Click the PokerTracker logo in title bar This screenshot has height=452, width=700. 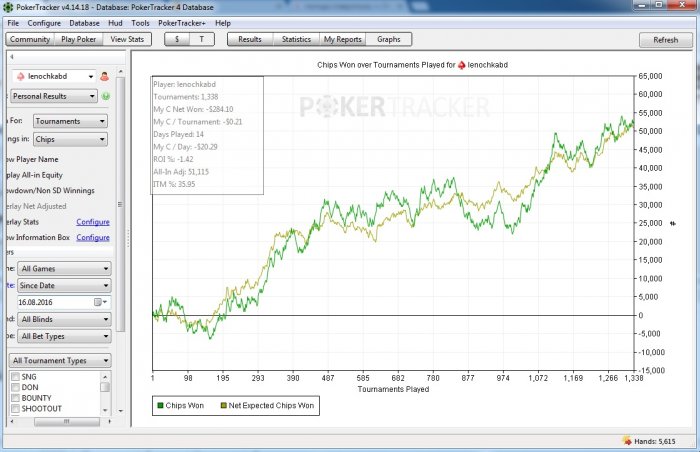(10, 7)
